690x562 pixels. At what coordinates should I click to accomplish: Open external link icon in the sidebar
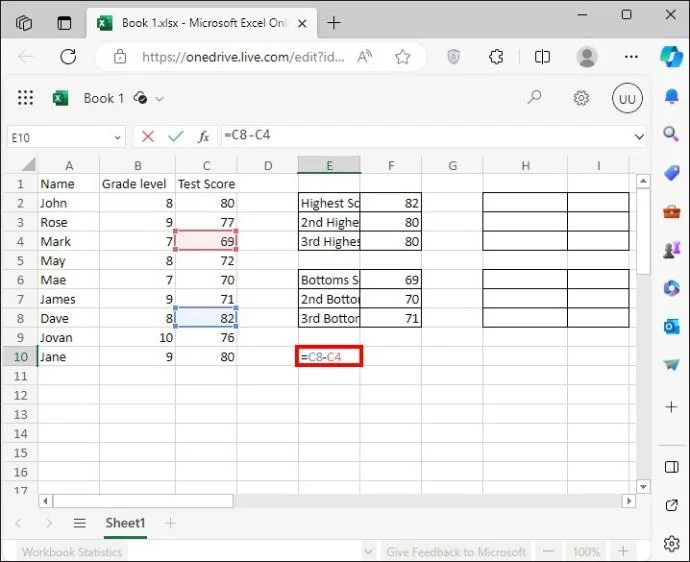click(672, 505)
